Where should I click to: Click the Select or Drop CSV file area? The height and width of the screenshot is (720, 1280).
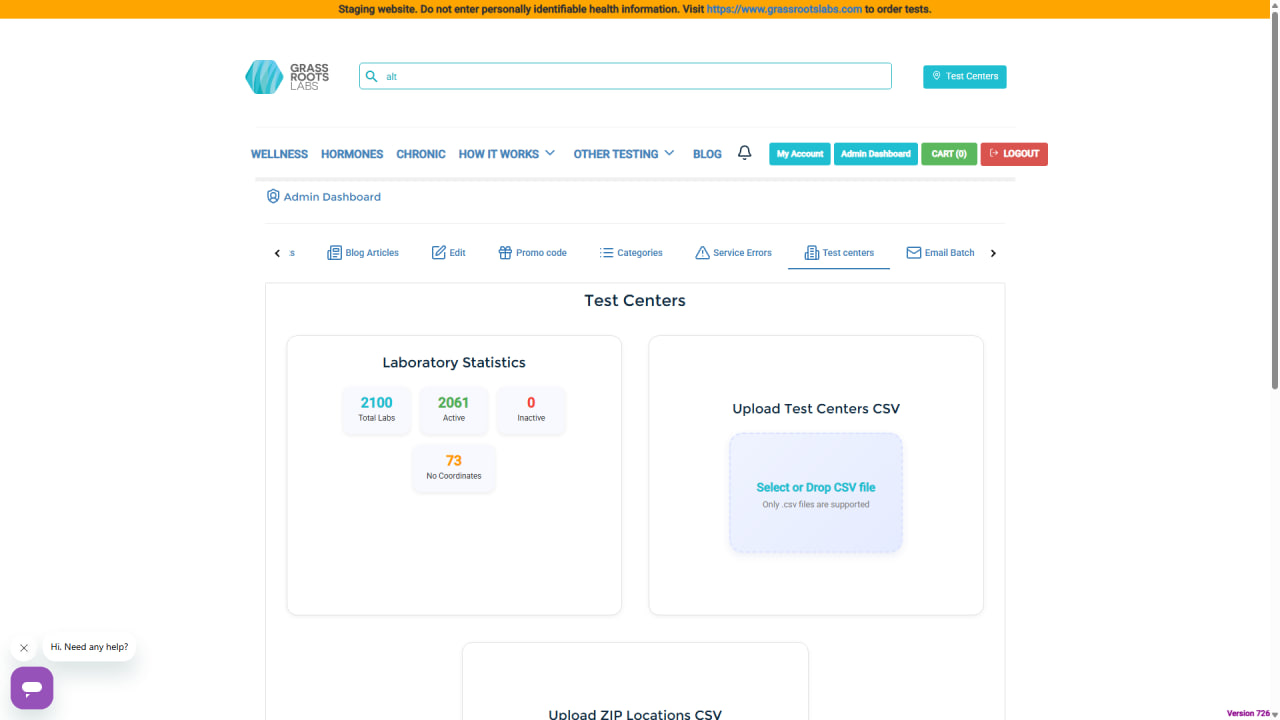816,493
